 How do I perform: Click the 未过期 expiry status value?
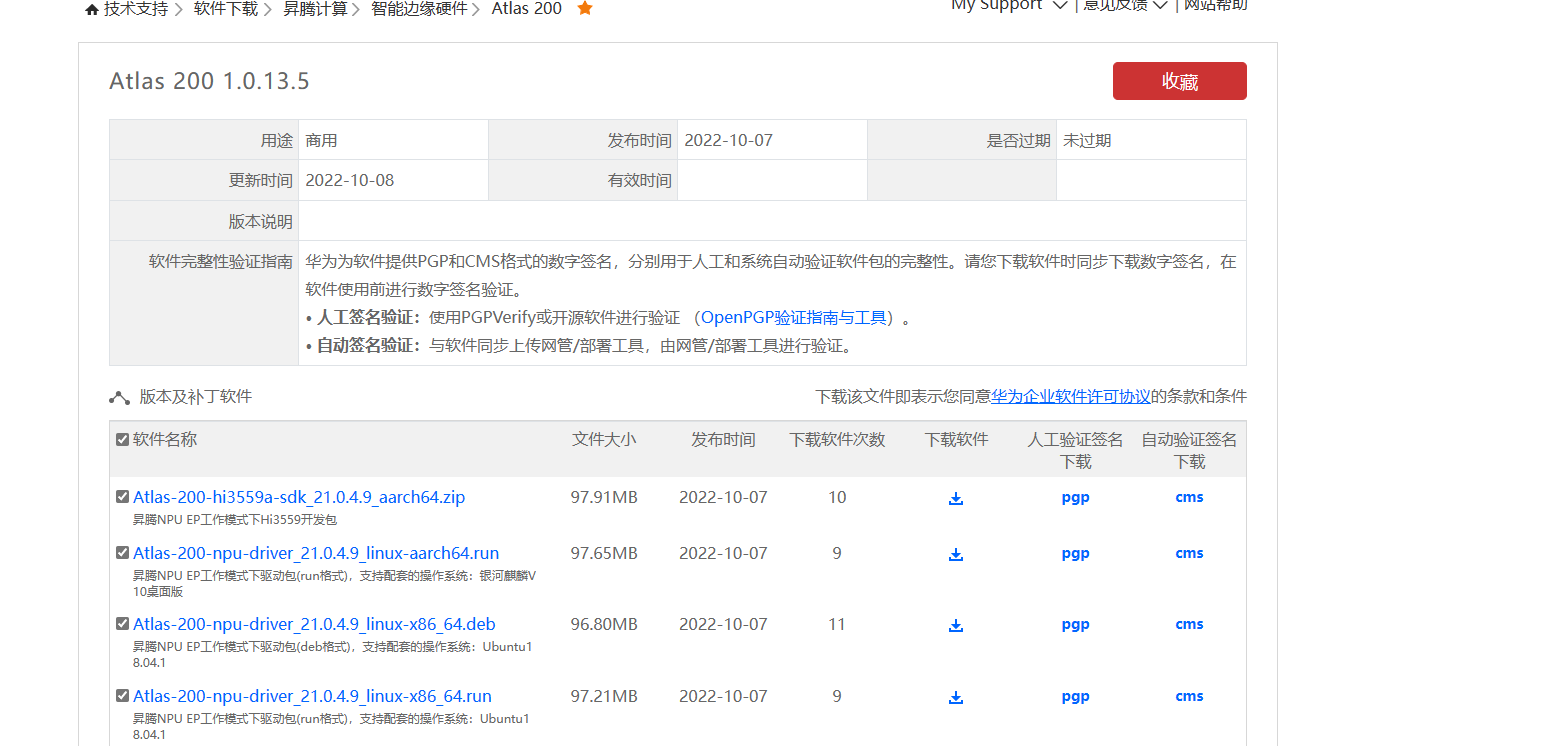point(1087,141)
